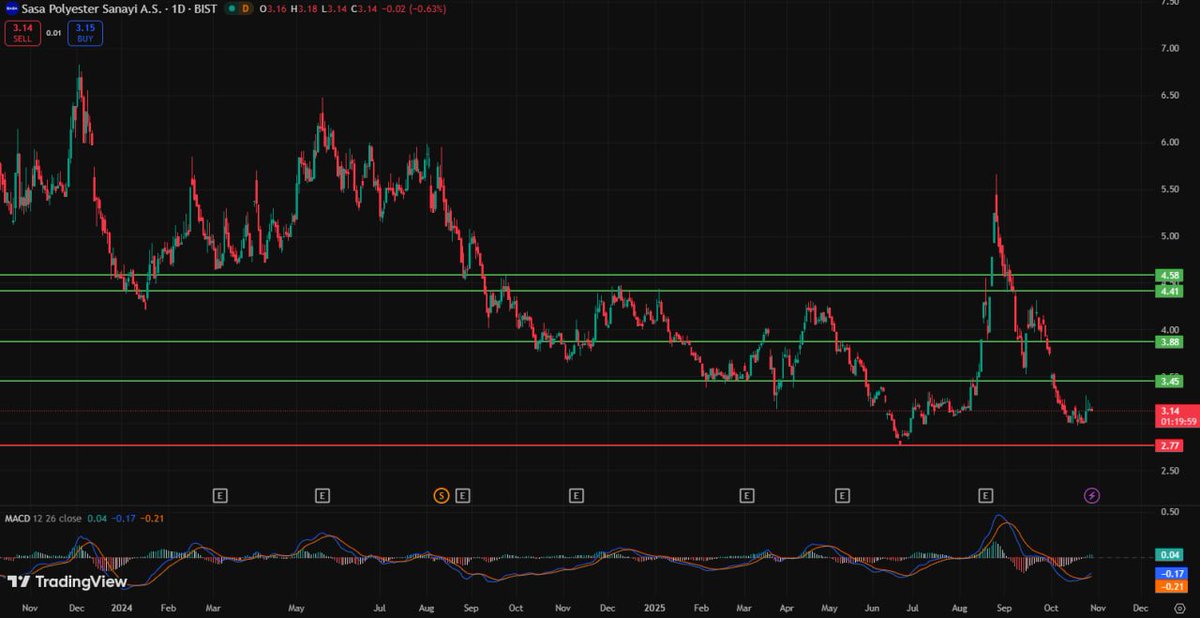The image size is (1200, 618).
Task: Click the green market status dot
Action: 231,8
